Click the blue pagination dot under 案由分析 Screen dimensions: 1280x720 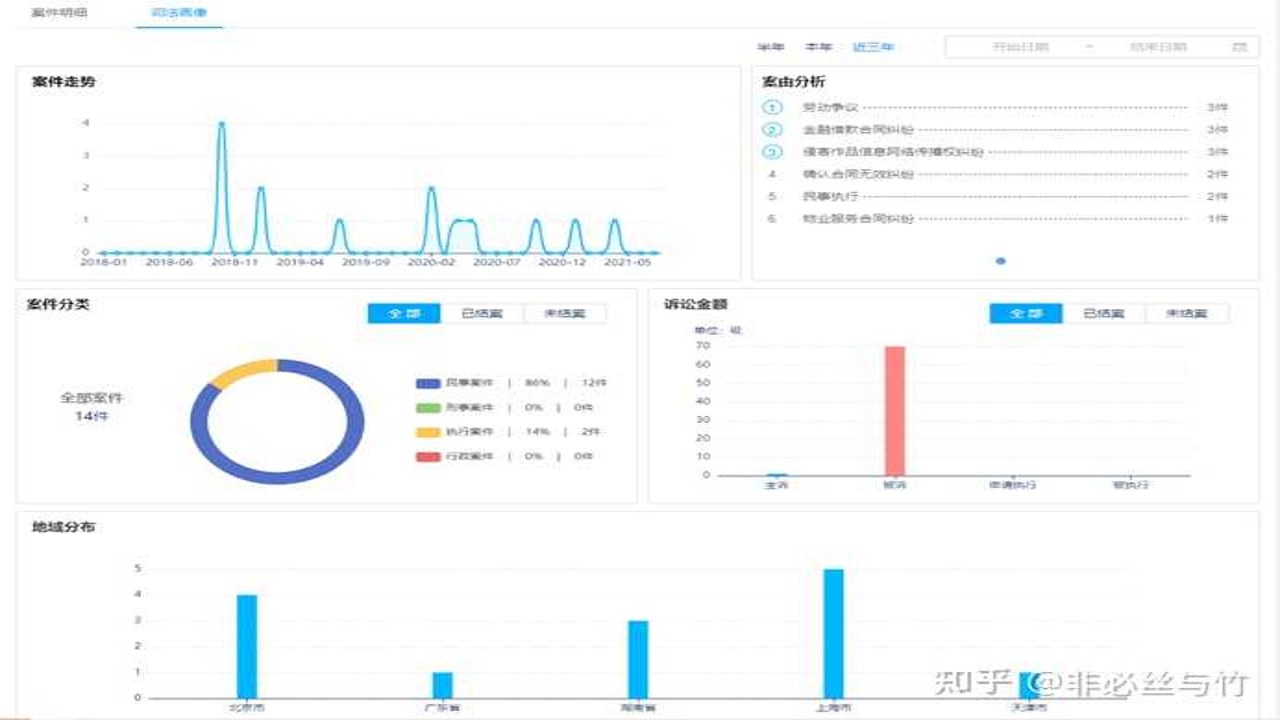1000,261
